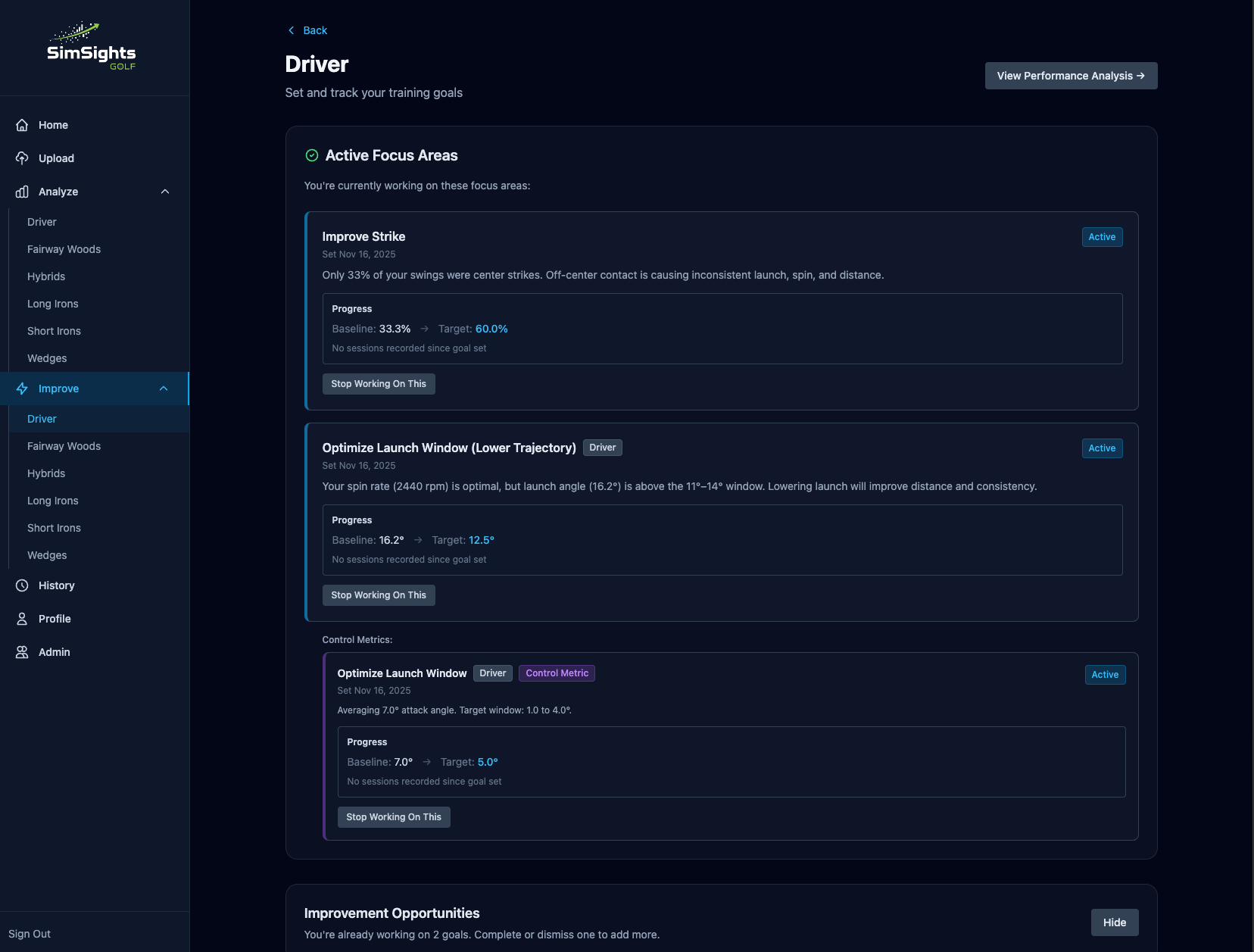
Task: Click the Improve lightning bolt icon
Action: (22, 389)
